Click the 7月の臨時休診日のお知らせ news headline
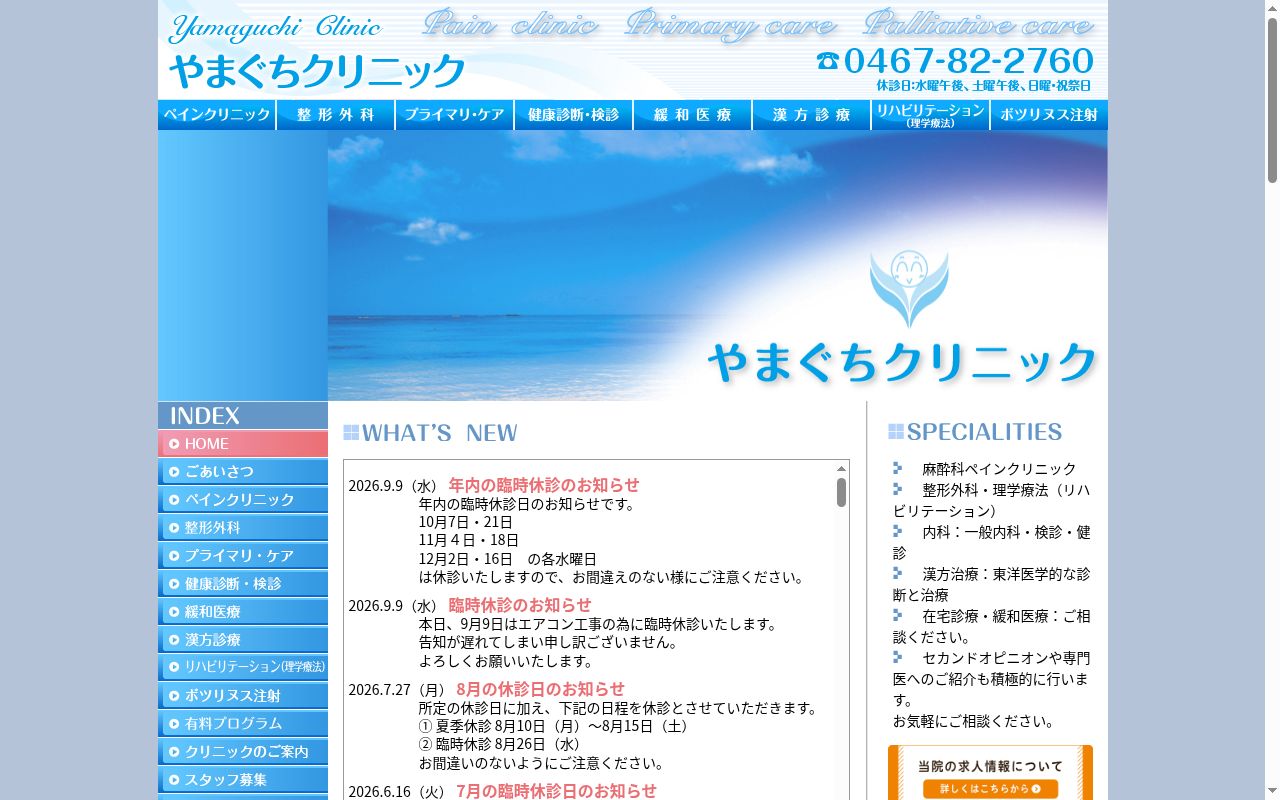 pos(557,791)
